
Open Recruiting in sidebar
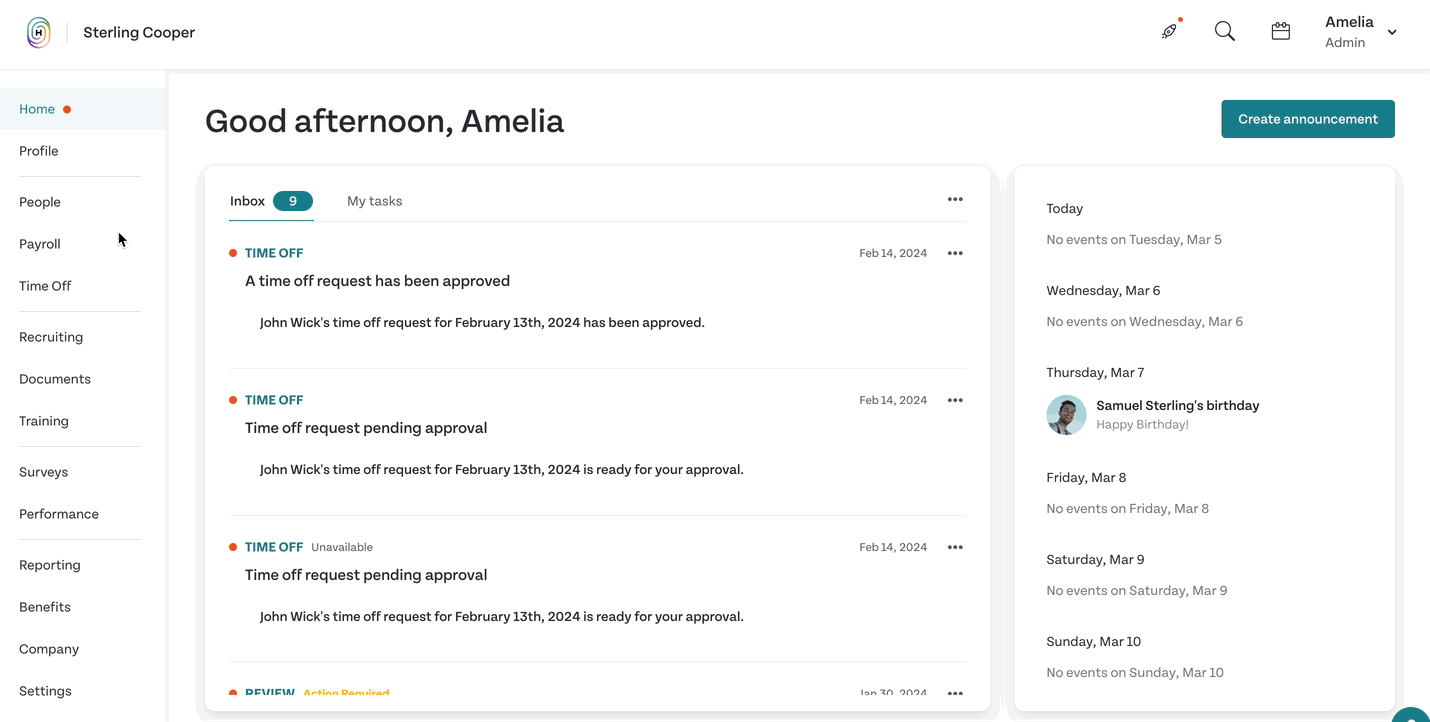(51, 337)
